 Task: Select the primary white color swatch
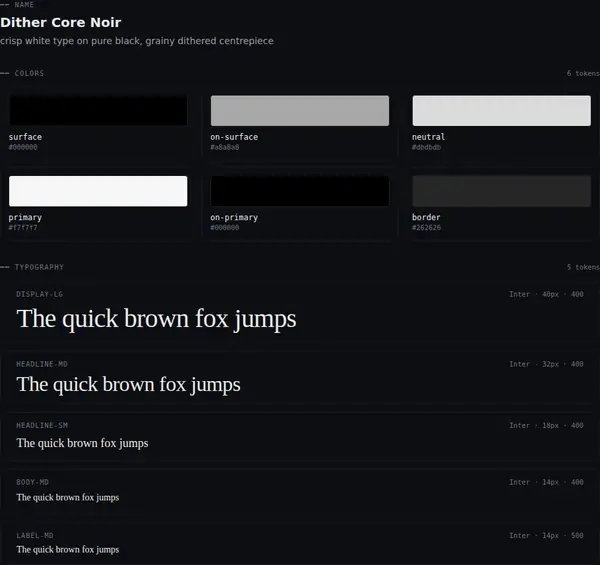[98, 191]
